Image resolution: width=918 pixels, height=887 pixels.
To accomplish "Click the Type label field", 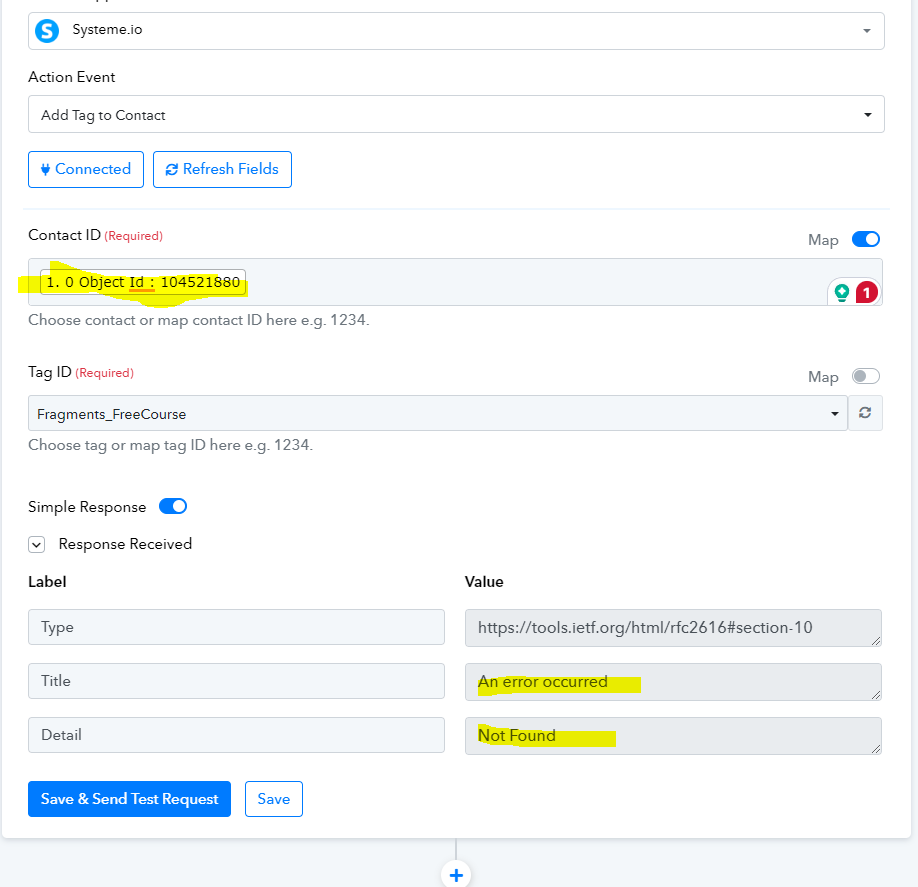I will 237,627.
